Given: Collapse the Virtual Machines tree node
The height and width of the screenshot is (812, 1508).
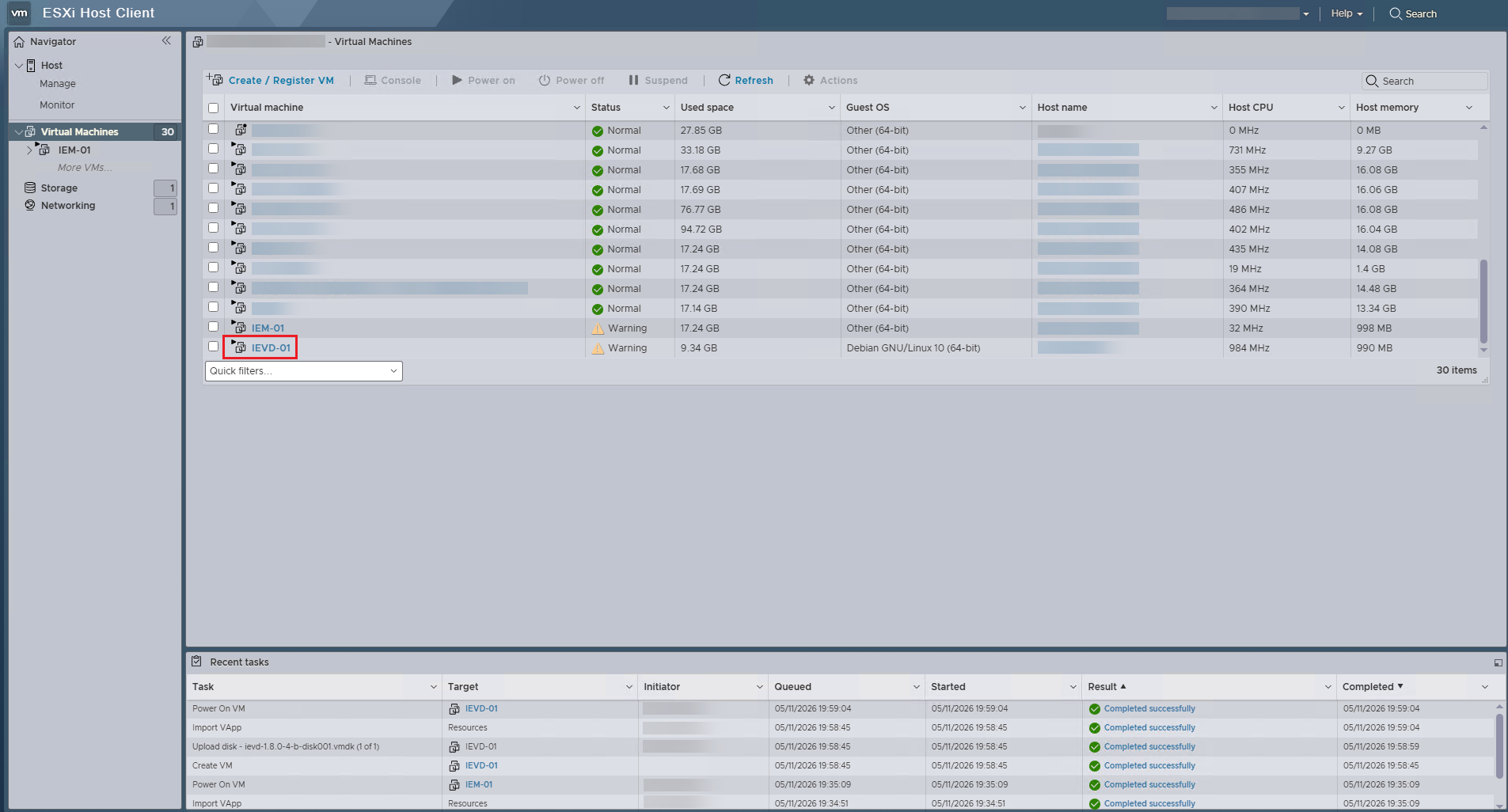Looking at the screenshot, I should coord(19,132).
